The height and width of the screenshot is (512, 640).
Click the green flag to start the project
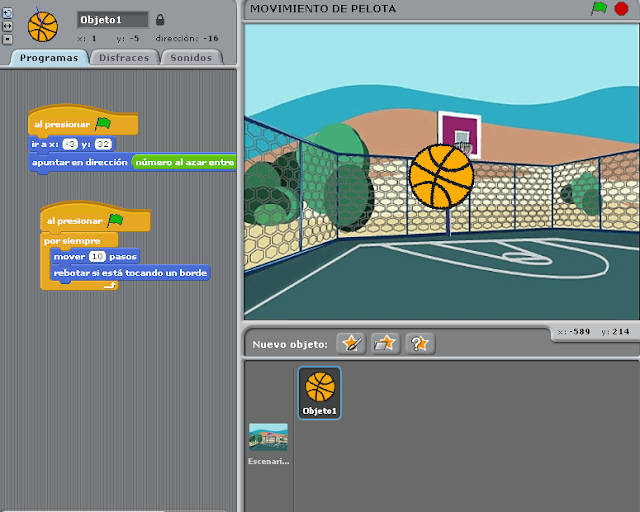(x=599, y=9)
